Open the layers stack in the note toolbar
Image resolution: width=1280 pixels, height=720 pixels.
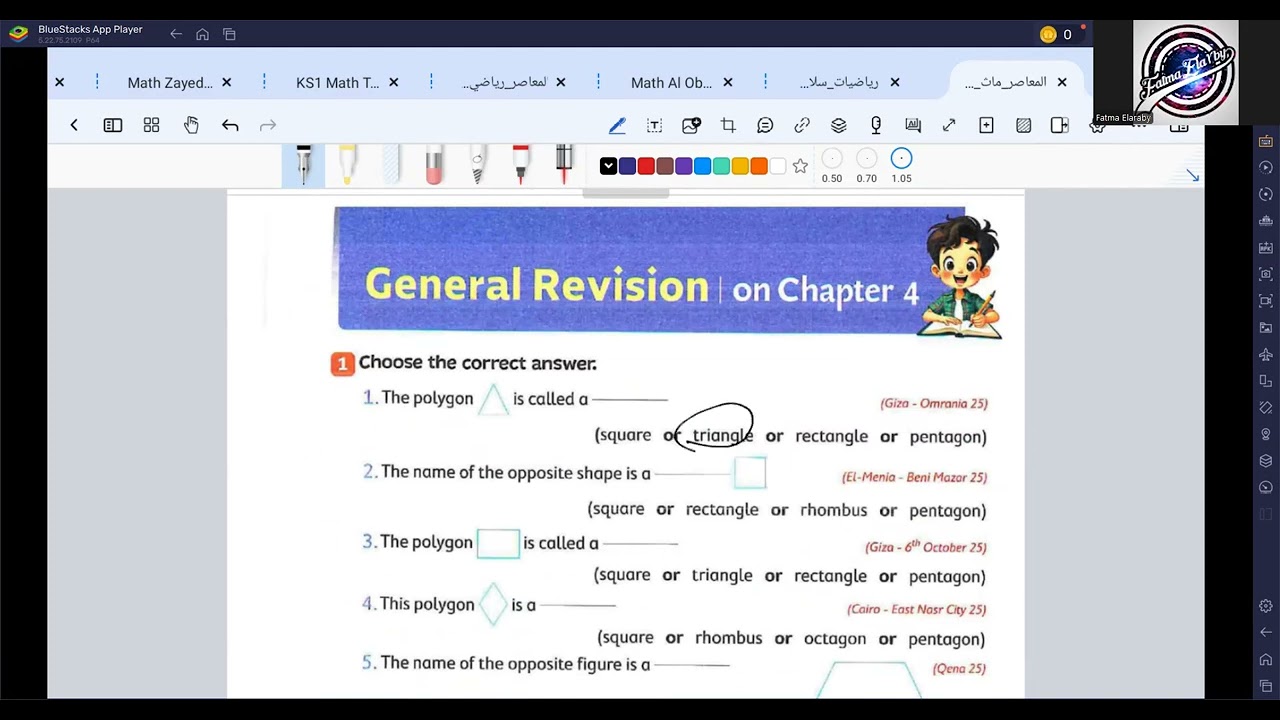[839, 125]
